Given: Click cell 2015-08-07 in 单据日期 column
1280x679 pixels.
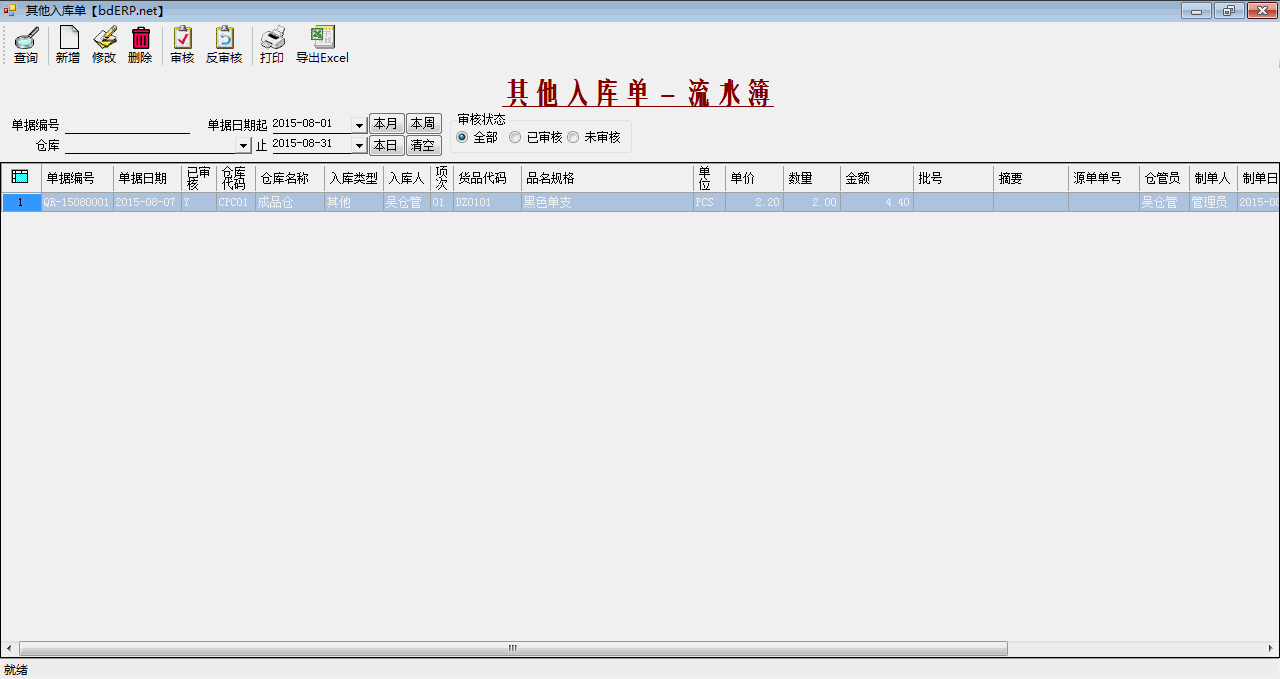Looking at the screenshot, I should [x=147, y=202].
